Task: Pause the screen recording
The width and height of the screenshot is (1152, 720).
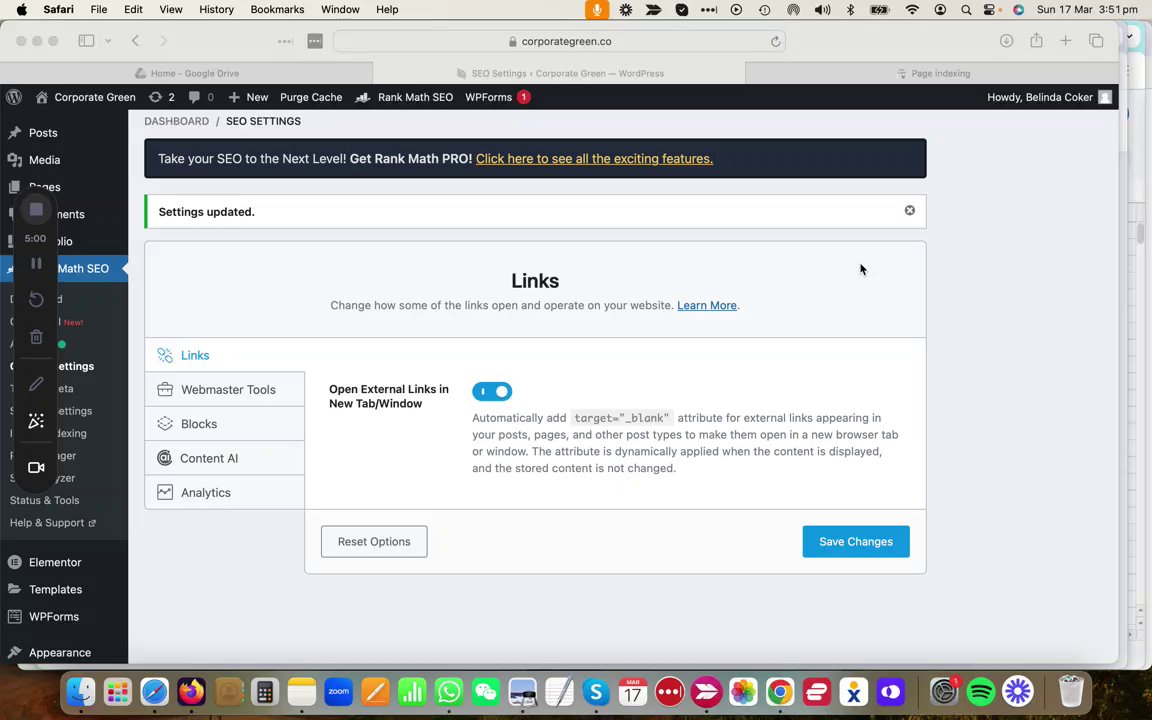Action: [x=36, y=263]
